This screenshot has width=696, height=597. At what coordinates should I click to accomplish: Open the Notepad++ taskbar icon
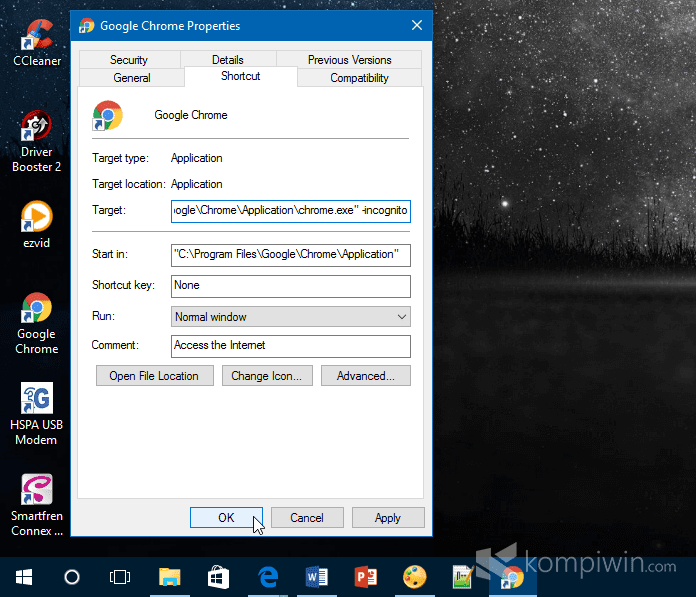[463, 577]
